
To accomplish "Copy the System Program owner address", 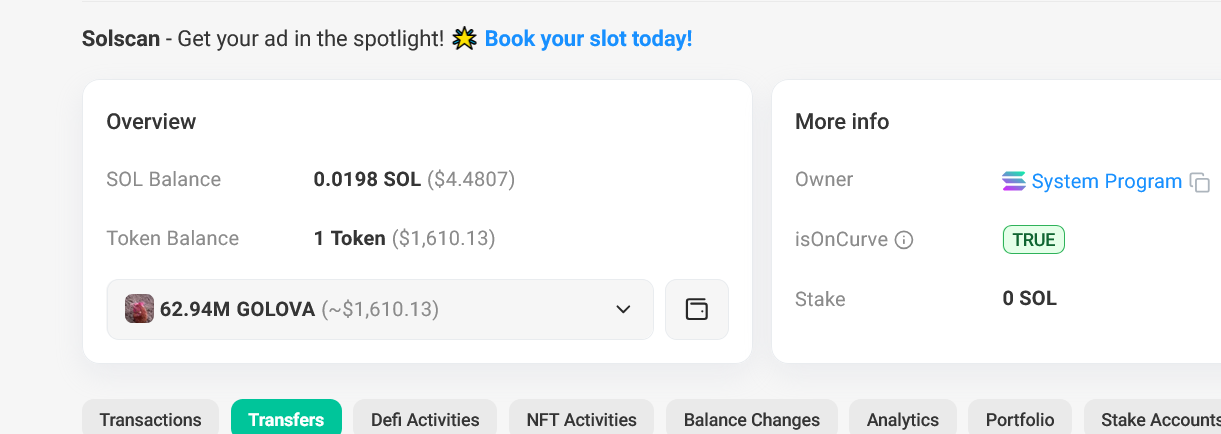I will pyautogui.click(x=1200, y=182).
